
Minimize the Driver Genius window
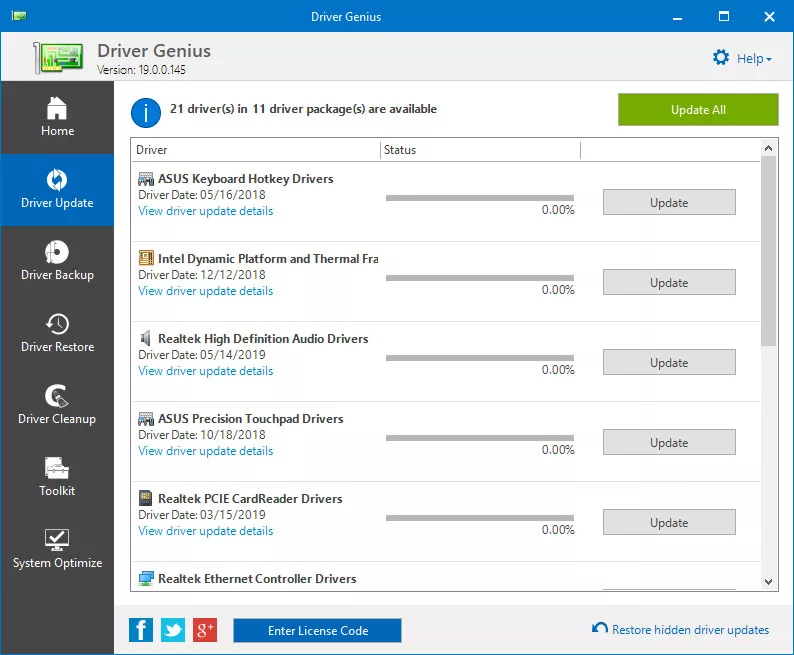tap(678, 17)
